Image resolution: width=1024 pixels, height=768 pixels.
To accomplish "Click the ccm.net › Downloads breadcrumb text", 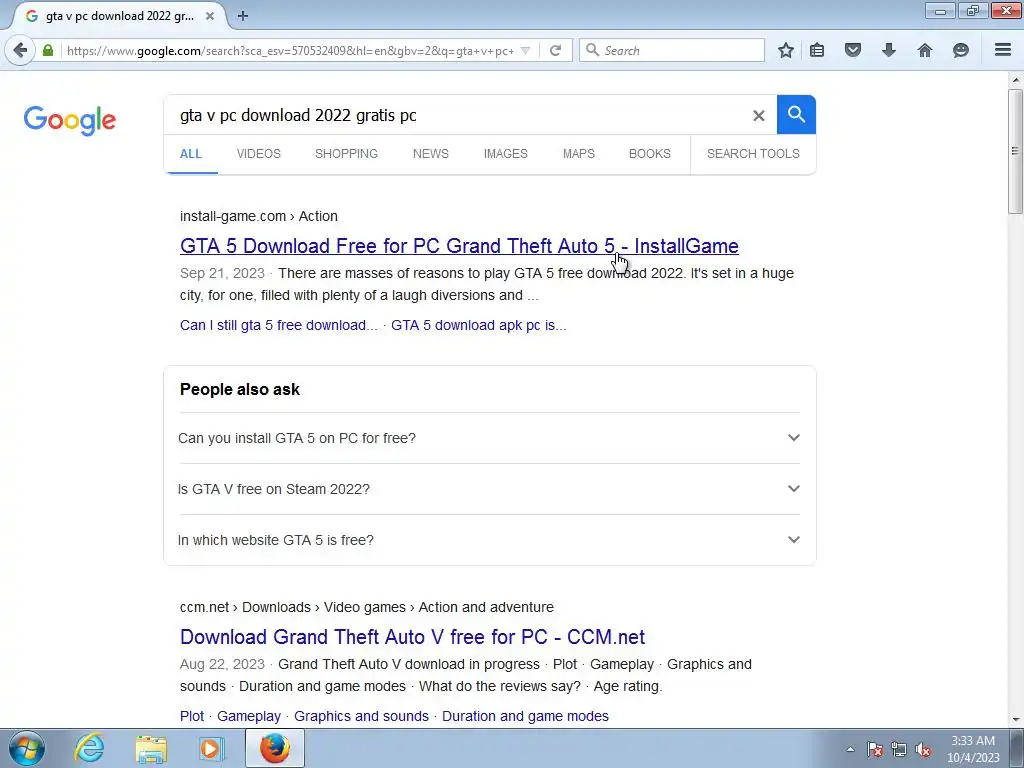I will [x=245, y=607].
